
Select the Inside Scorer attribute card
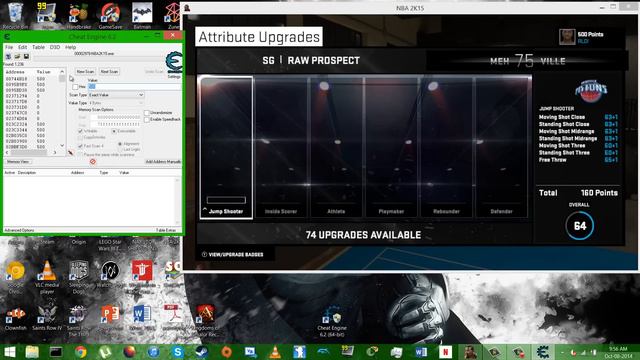281,147
